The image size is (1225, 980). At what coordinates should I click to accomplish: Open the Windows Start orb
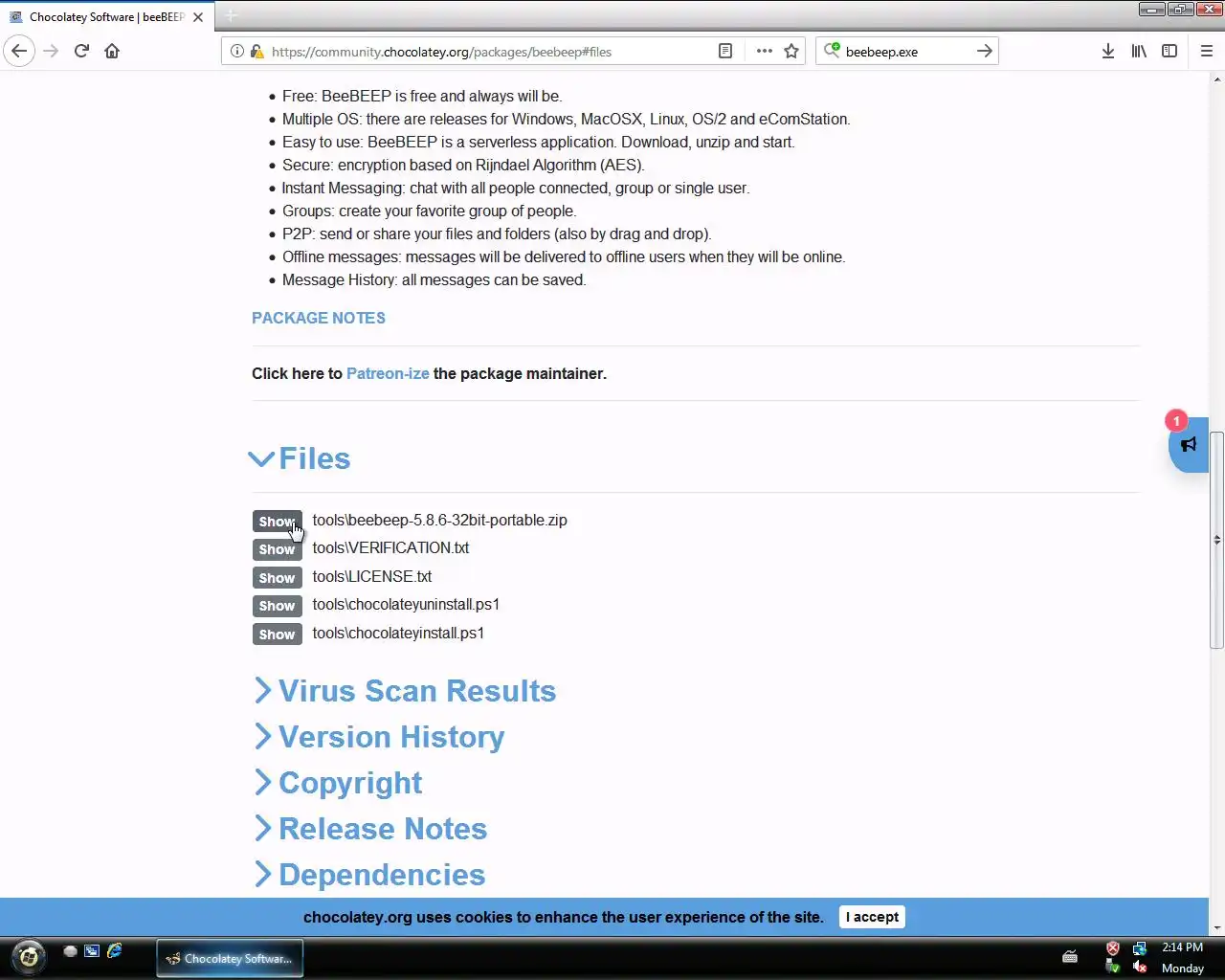tap(28, 957)
